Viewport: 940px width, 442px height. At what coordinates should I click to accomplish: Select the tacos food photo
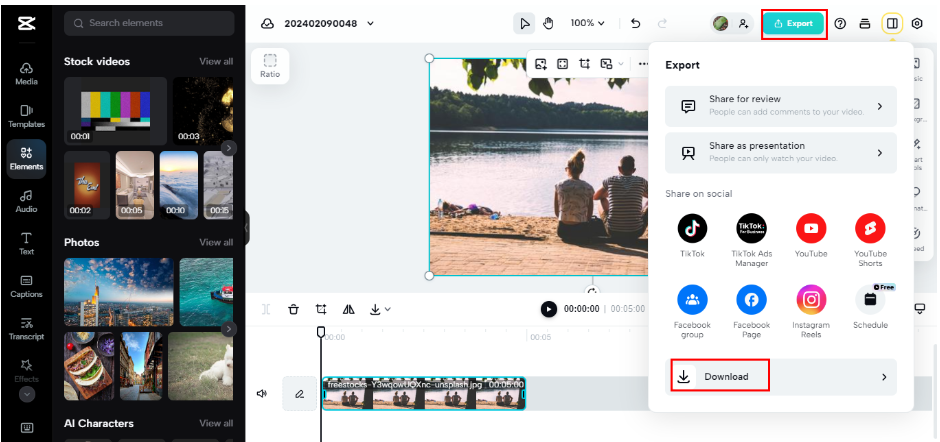point(89,366)
